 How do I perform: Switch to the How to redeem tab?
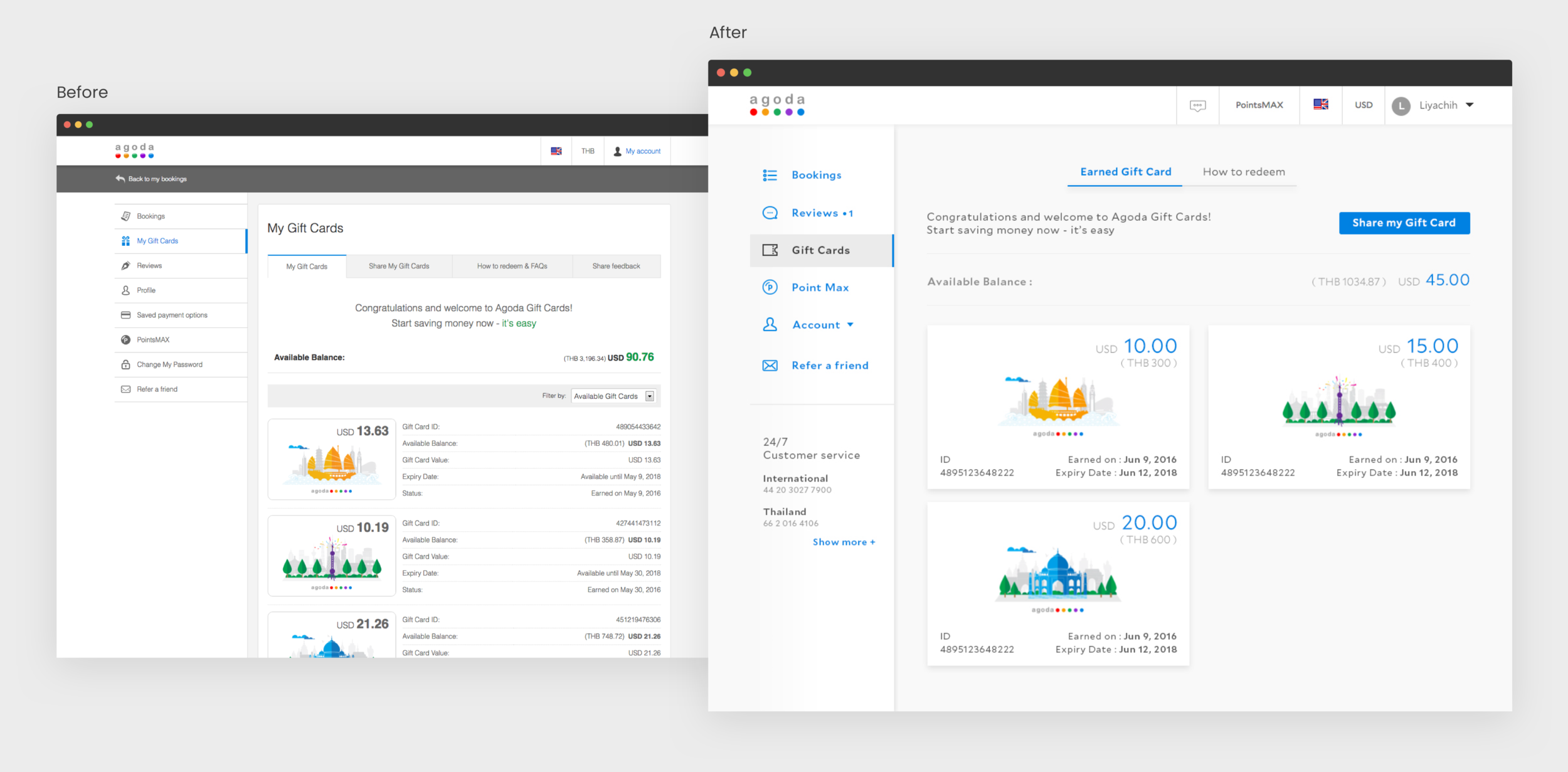[x=1243, y=172]
